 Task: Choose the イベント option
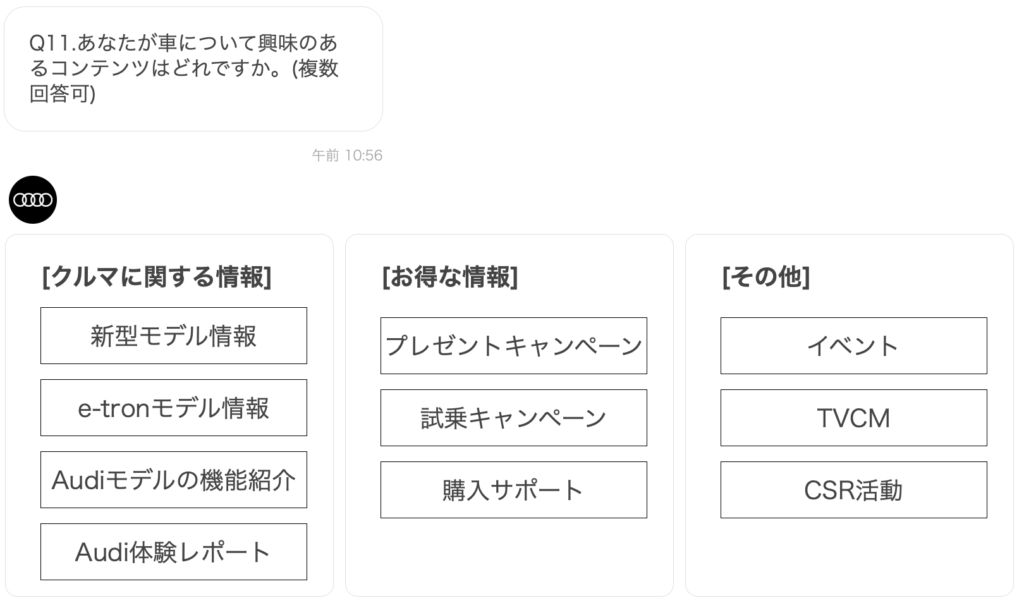854,346
